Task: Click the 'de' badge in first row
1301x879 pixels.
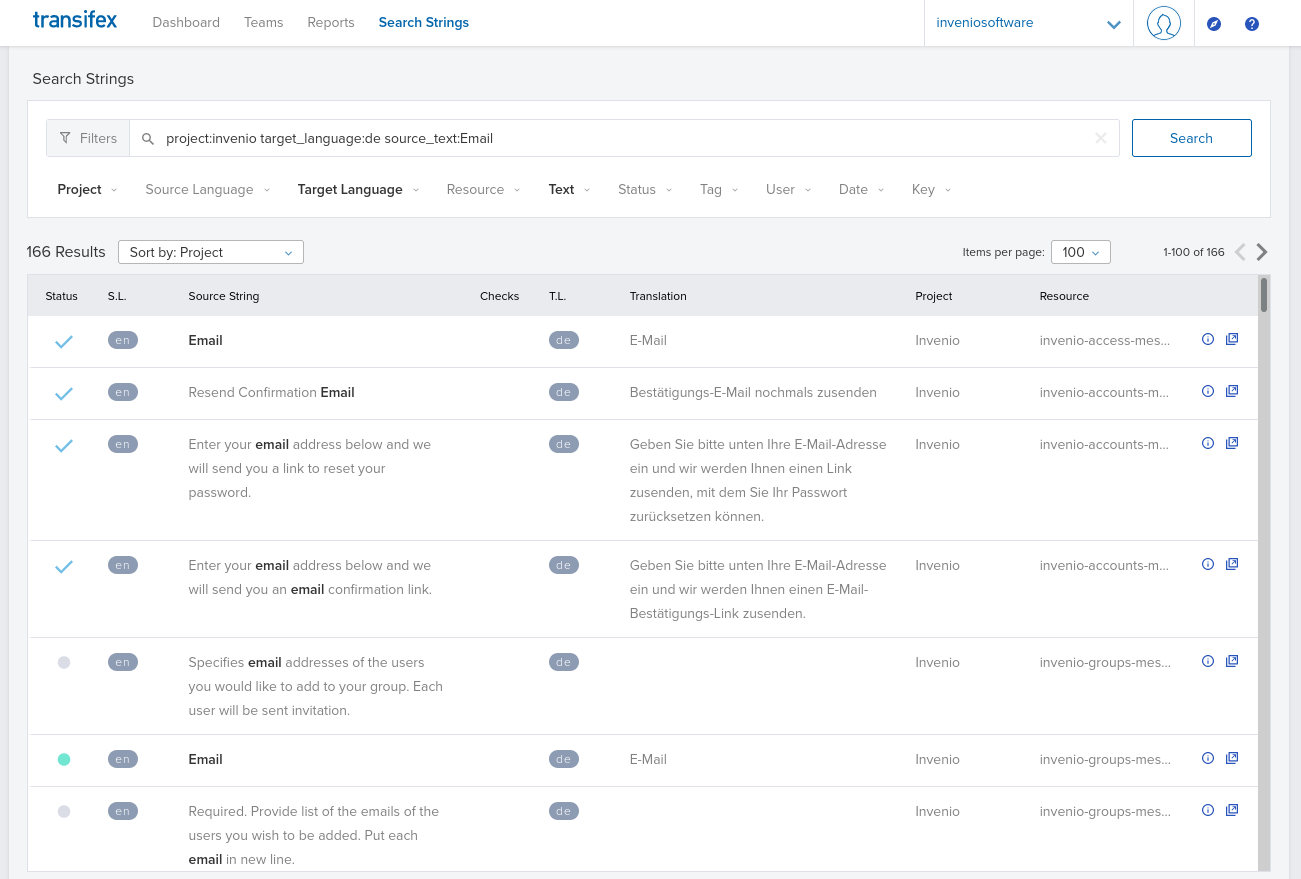Action: 564,340
